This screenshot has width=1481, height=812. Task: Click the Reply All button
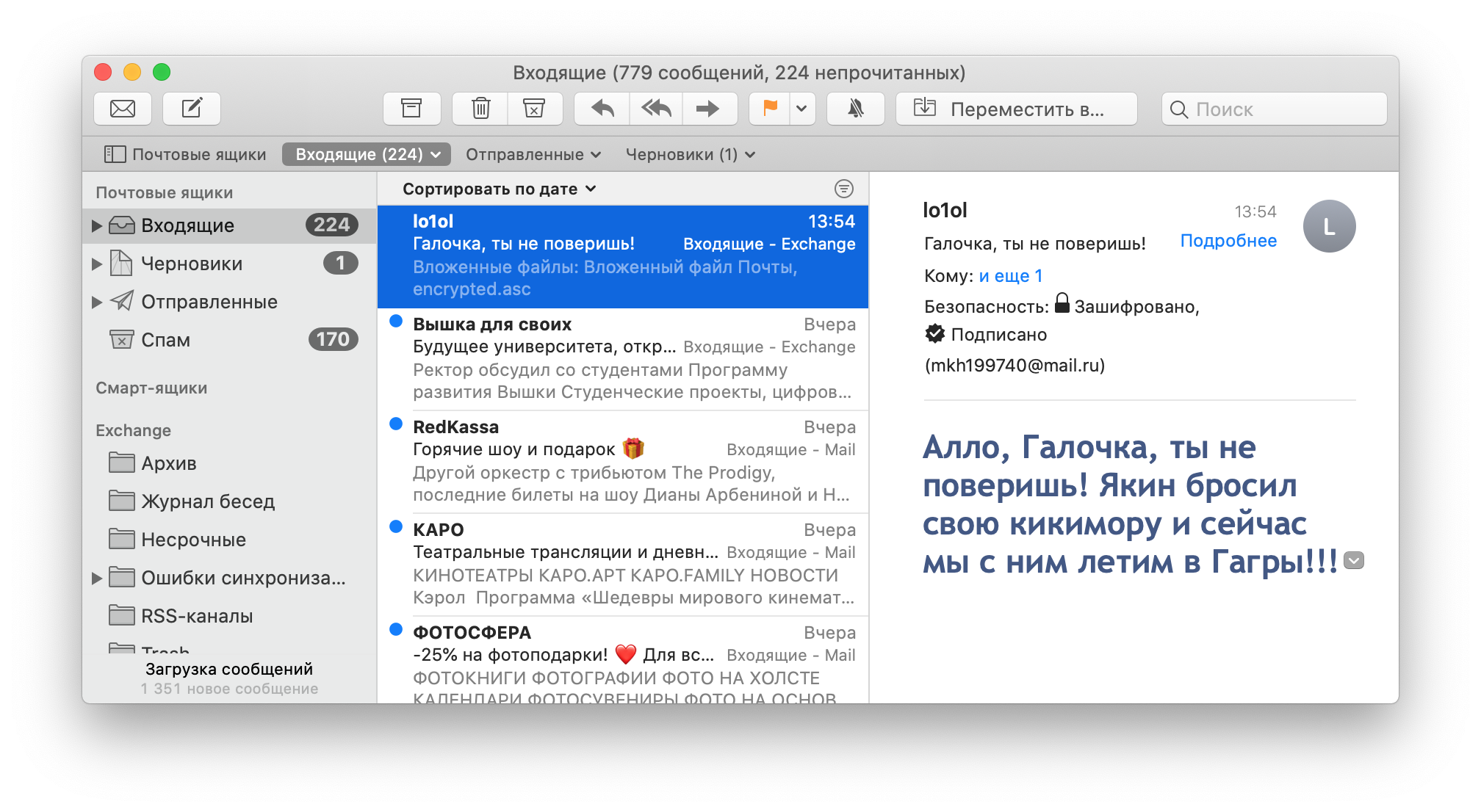click(656, 109)
